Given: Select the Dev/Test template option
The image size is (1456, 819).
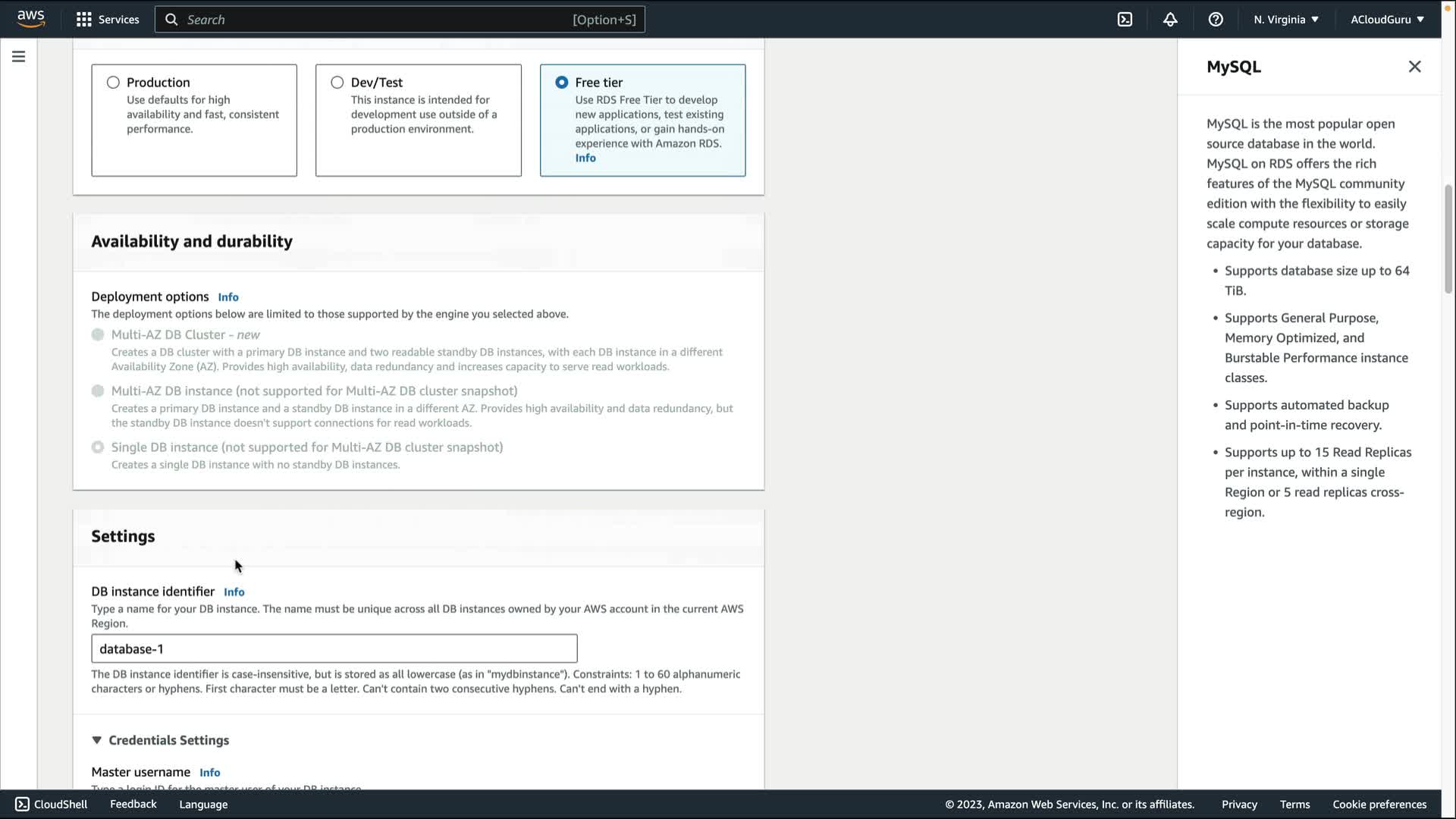Looking at the screenshot, I should click(x=337, y=83).
